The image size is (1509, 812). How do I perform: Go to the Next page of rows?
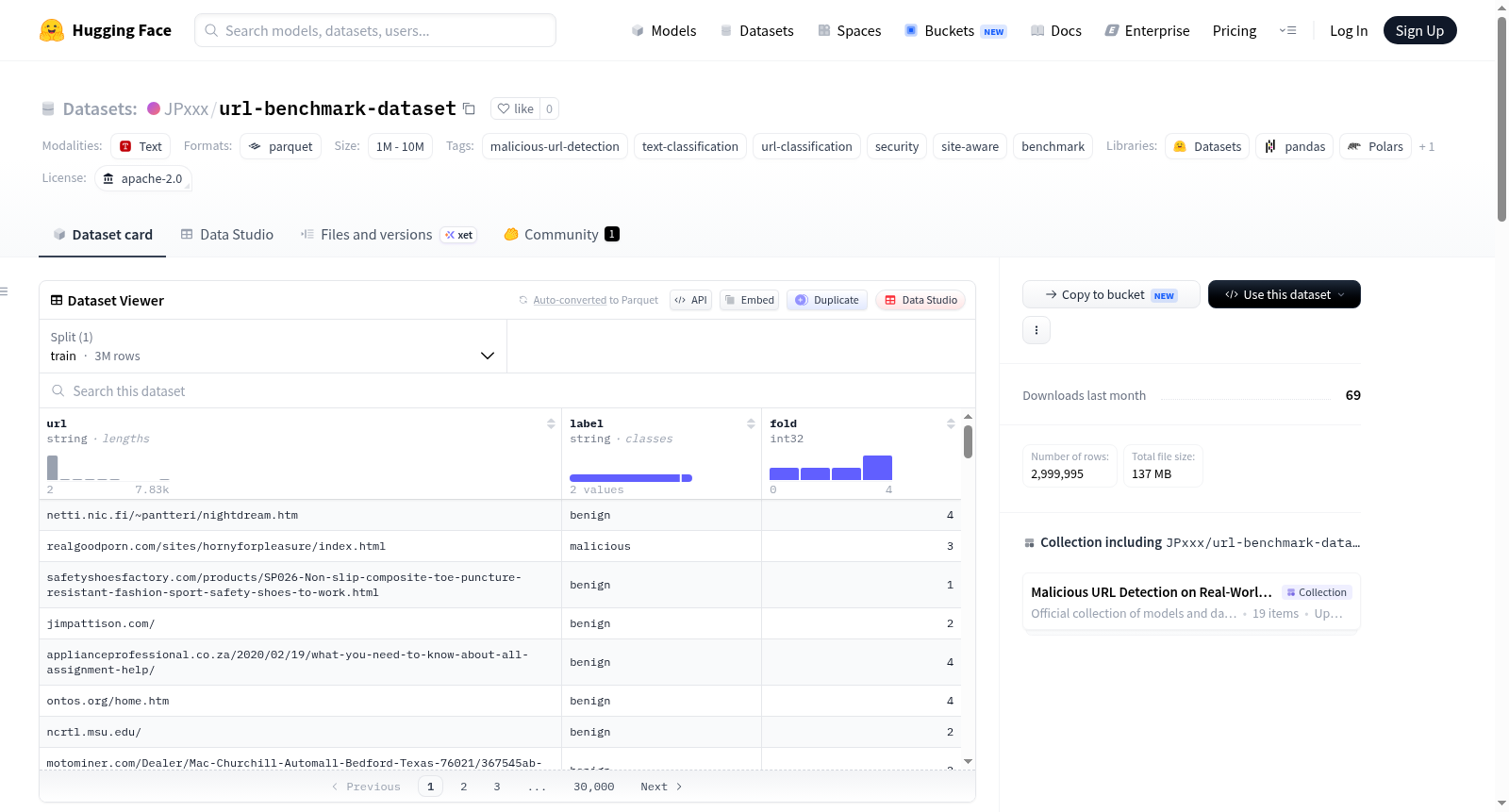661,787
